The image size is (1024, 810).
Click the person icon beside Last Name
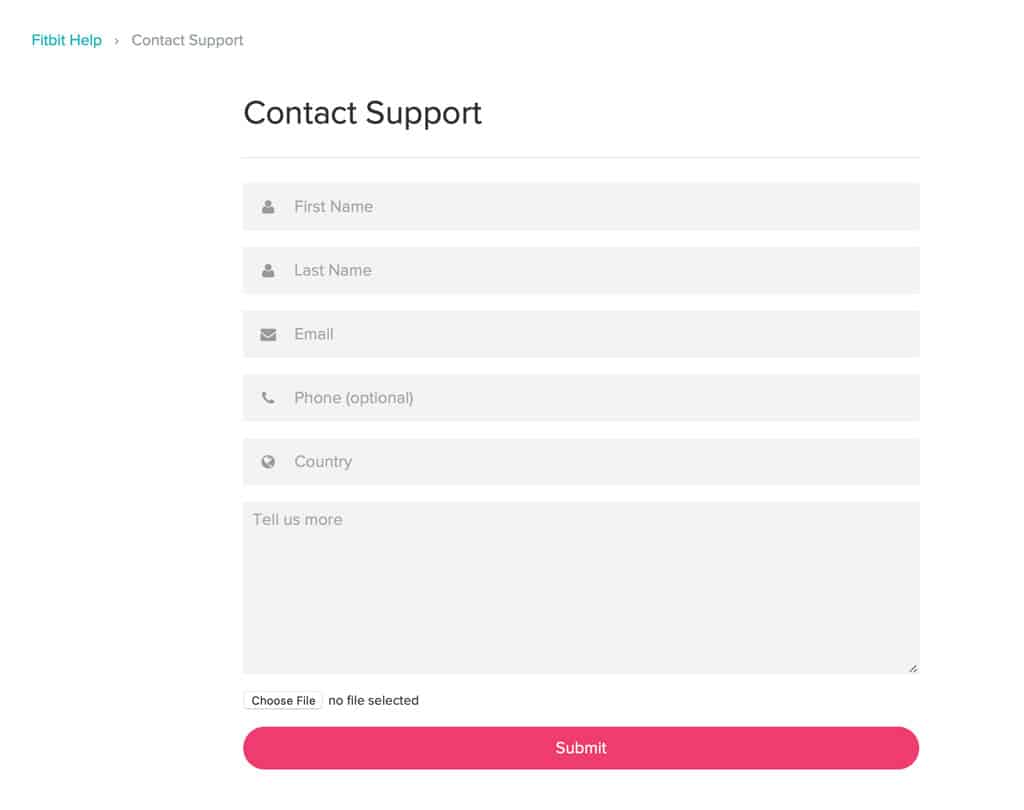(x=267, y=270)
